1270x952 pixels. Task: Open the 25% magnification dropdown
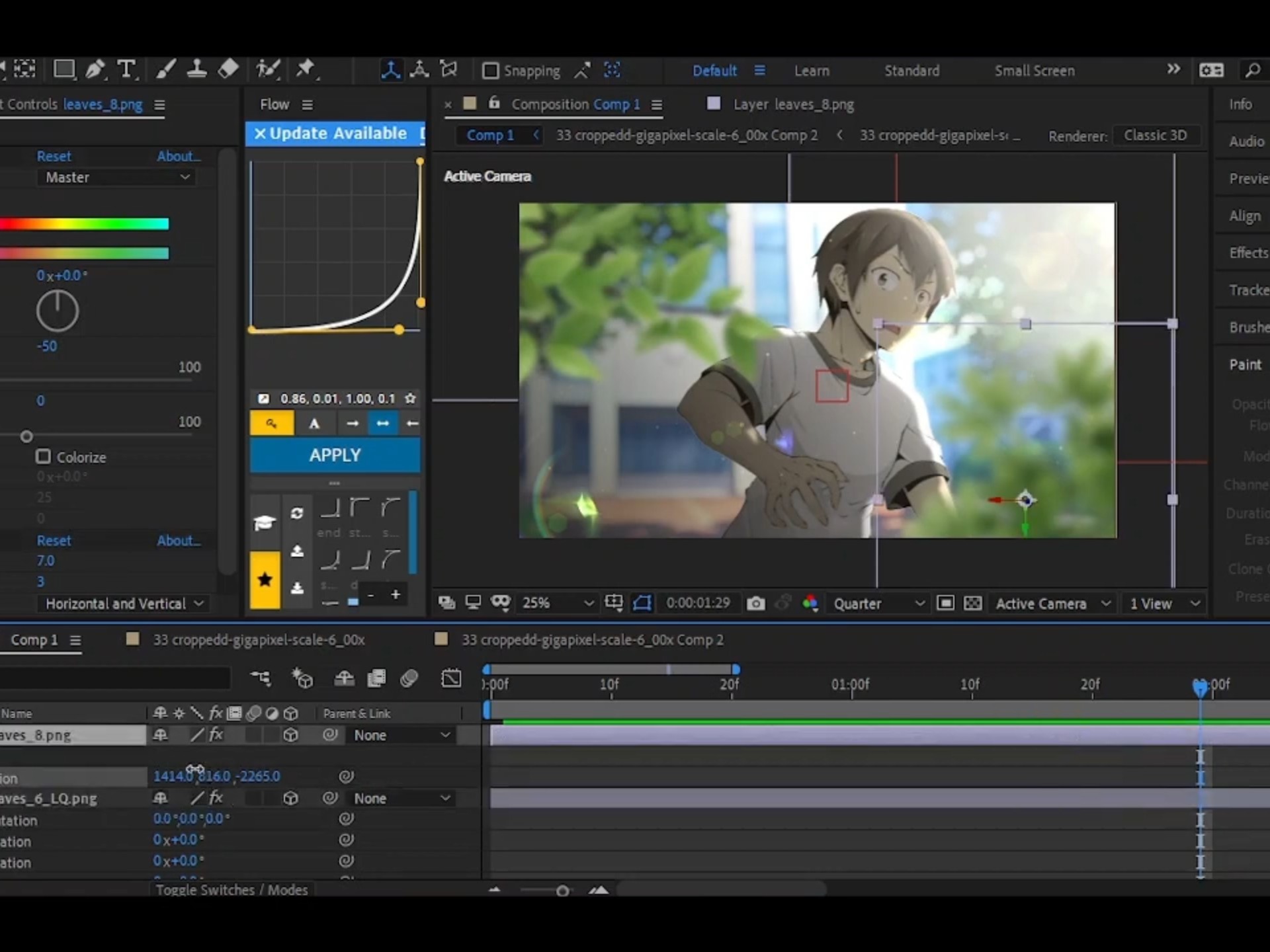pos(558,603)
